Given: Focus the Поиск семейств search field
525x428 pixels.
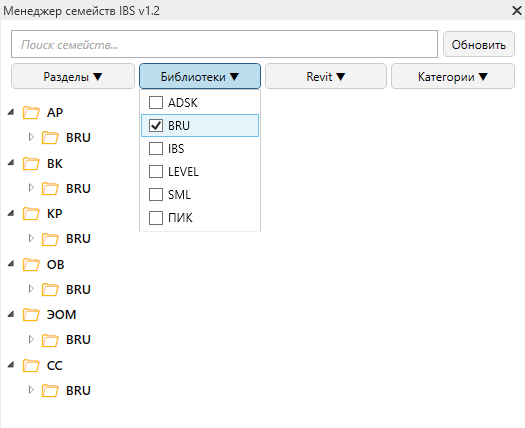Looking at the screenshot, I should [224, 44].
